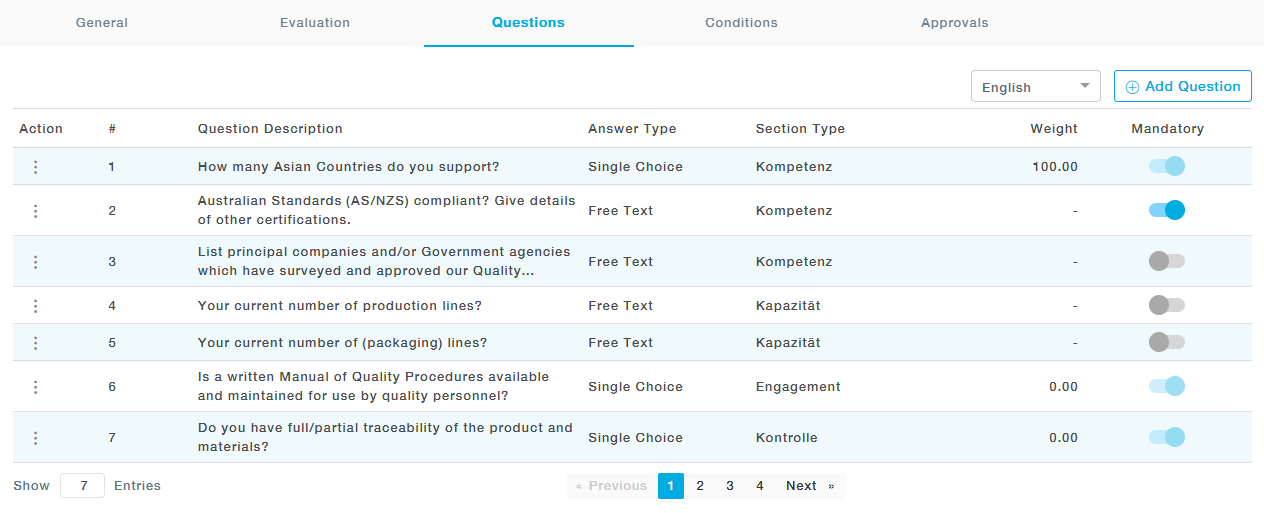Viewport: 1264px width, 513px height.
Task: Switch to the Evaluation tab
Action: coord(315,23)
